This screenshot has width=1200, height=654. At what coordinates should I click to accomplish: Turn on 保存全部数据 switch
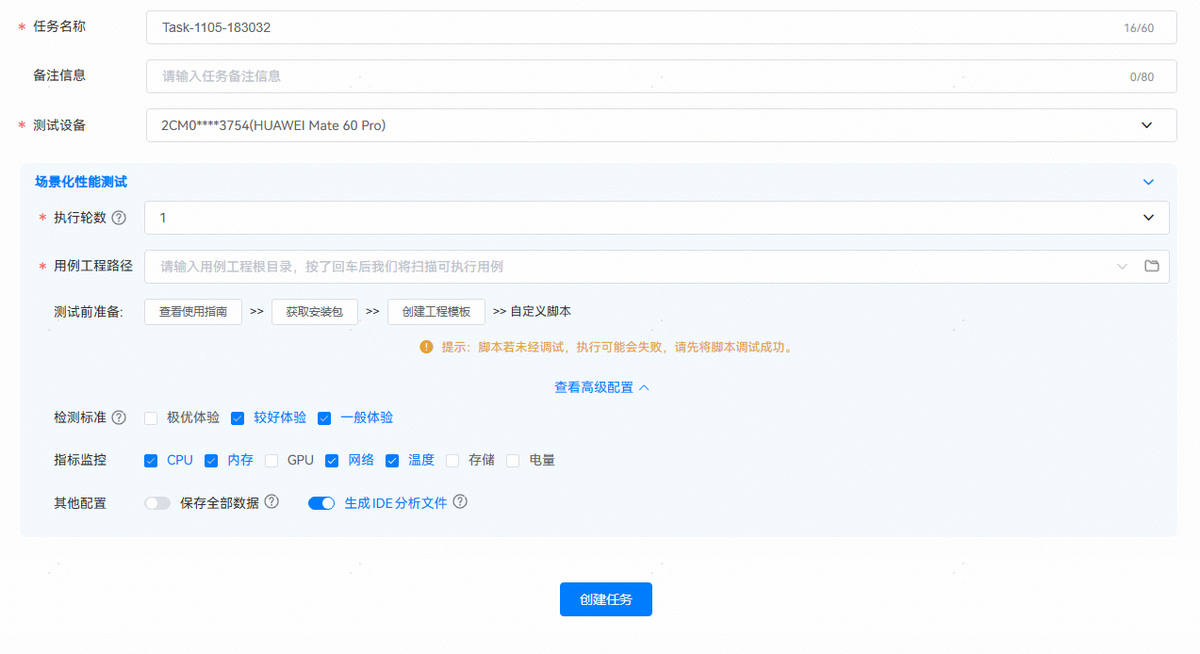pos(158,504)
